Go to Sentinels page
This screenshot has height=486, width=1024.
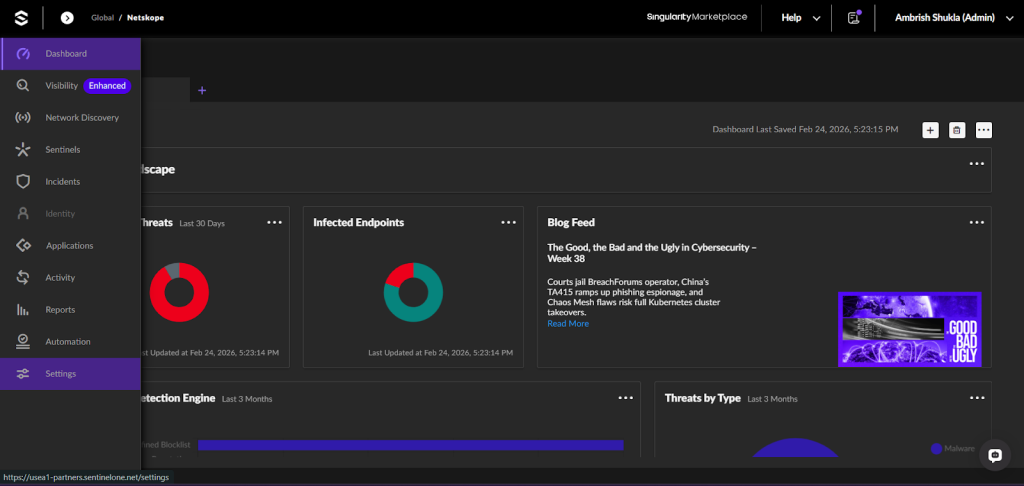click(71, 150)
